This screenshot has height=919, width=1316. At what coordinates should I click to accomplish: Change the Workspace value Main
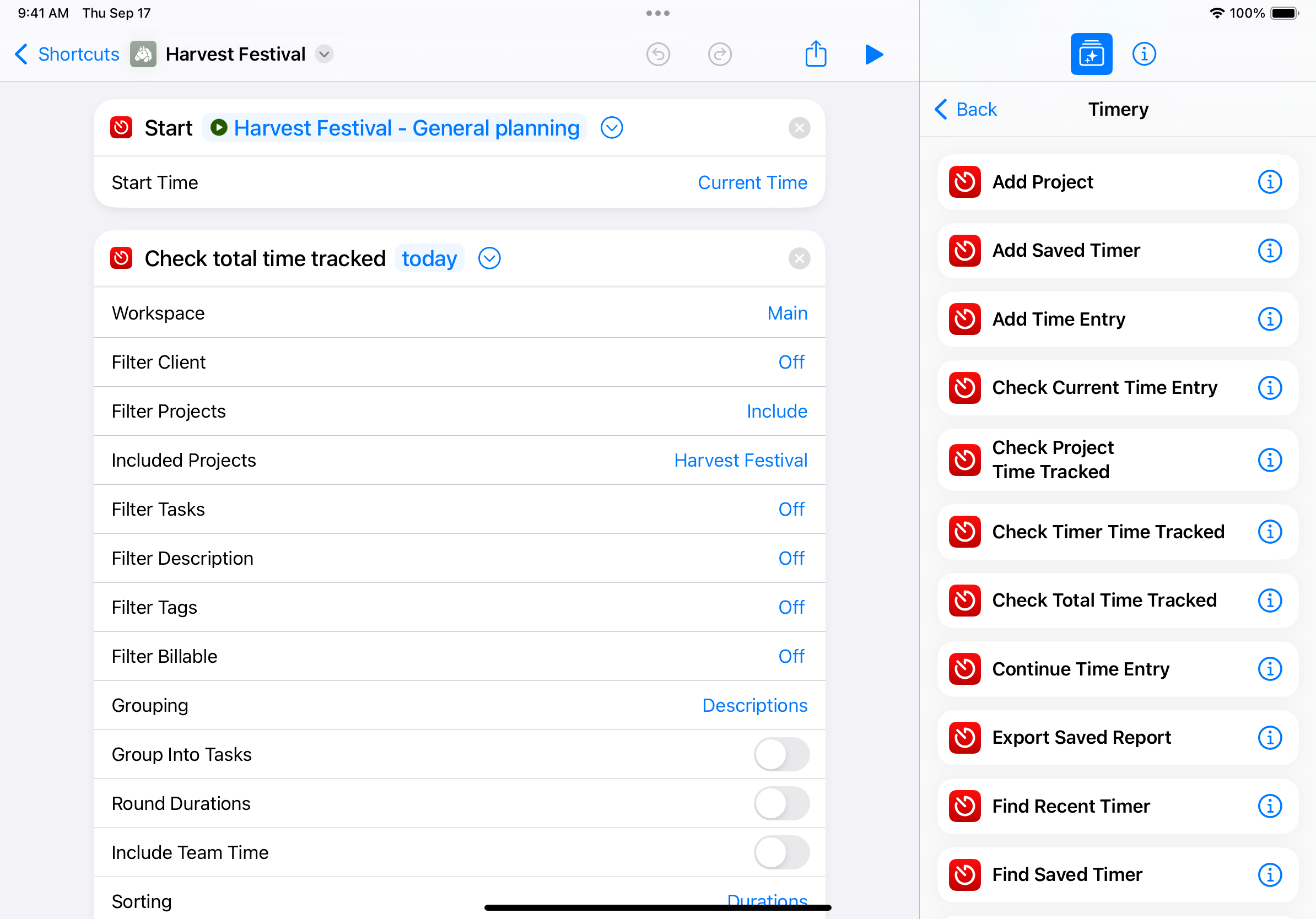point(787,313)
